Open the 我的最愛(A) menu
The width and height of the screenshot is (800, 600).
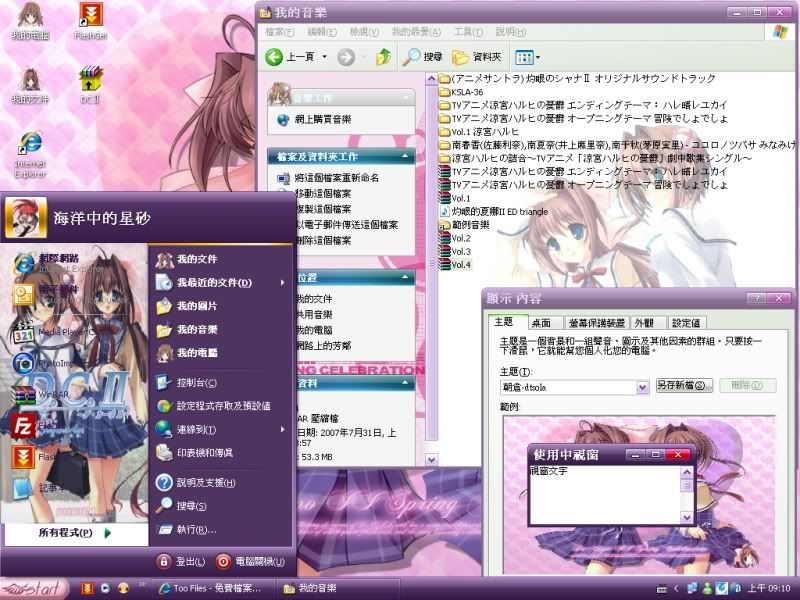[x=416, y=32]
